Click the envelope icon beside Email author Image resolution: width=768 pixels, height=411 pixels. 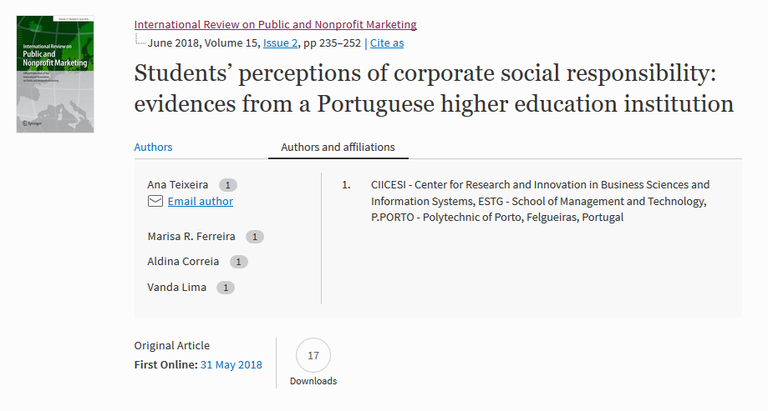tap(155, 201)
